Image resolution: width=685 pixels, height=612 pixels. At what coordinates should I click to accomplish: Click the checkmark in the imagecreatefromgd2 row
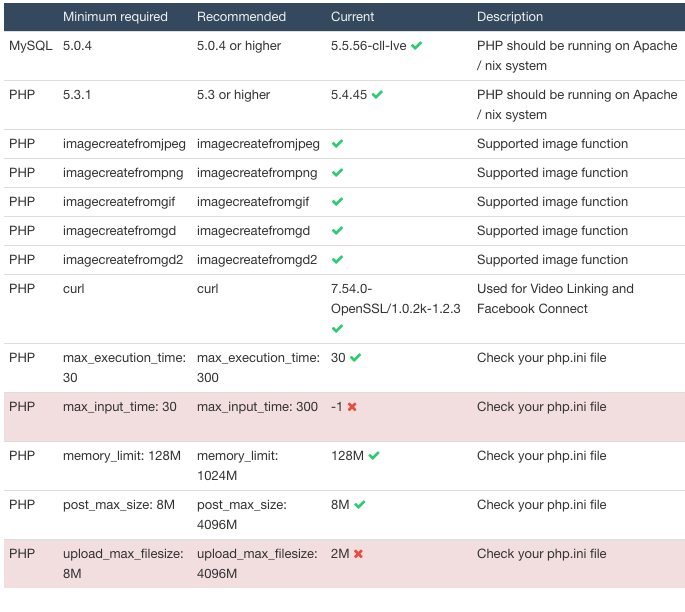[x=337, y=259]
